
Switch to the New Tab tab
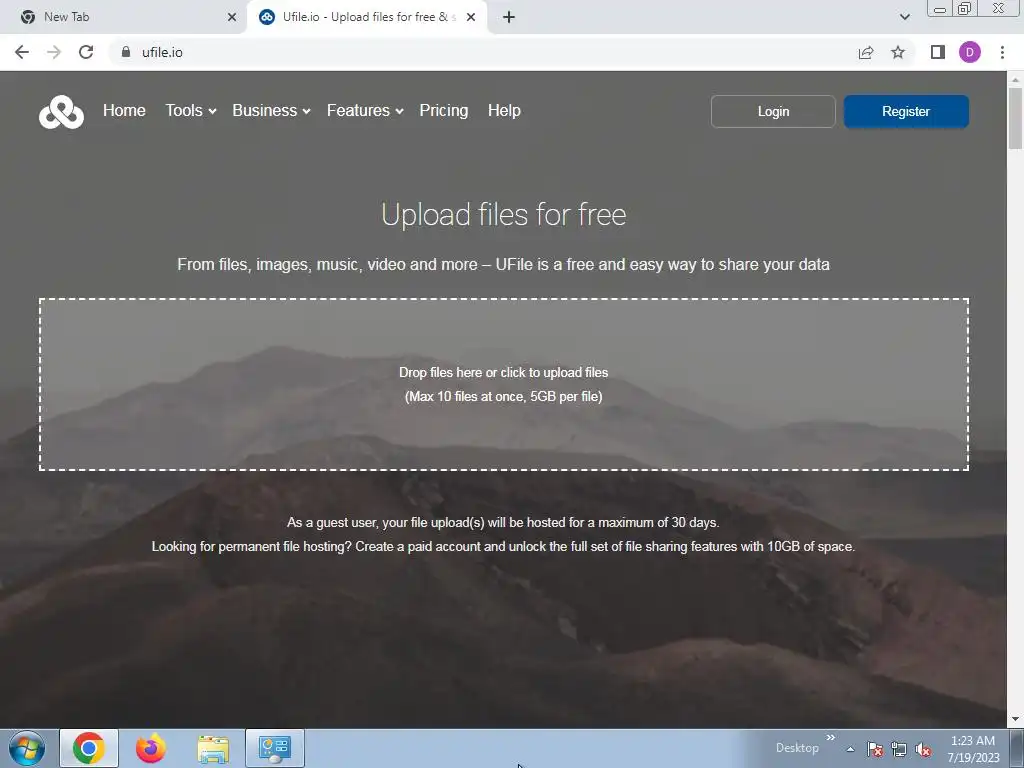124,17
